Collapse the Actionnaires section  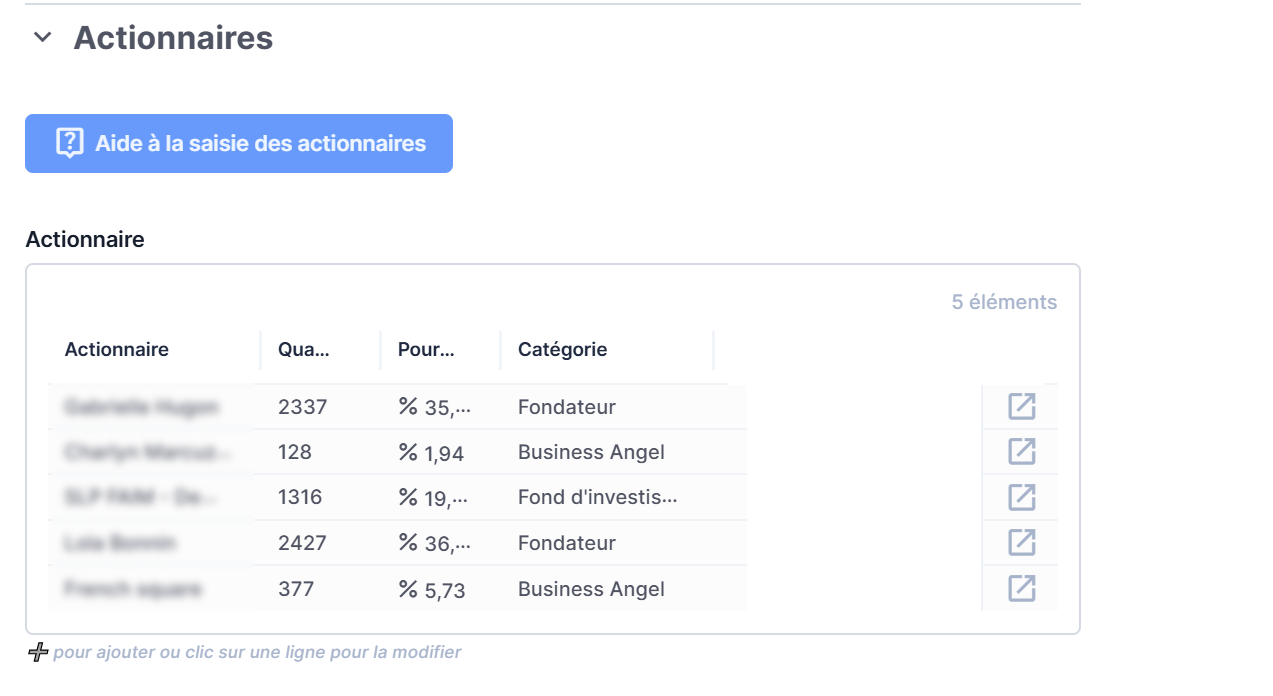(42, 37)
